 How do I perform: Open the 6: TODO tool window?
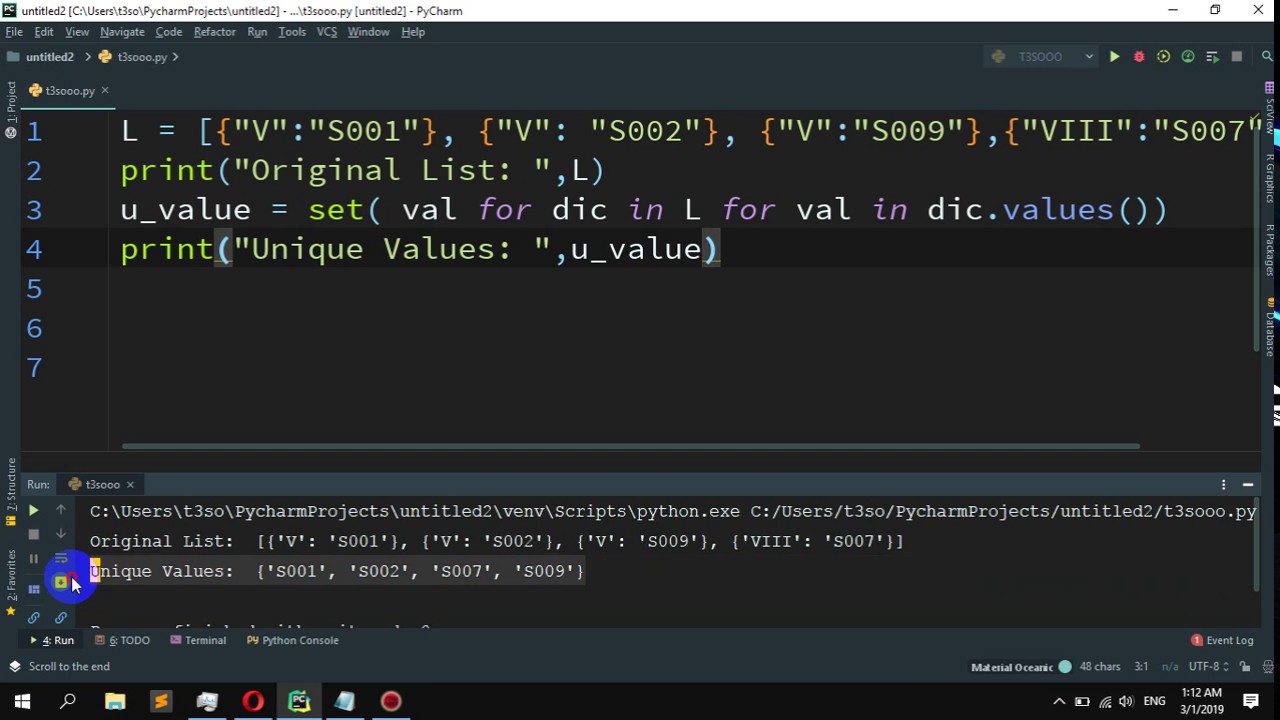pyautogui.click(x=122, y=640)
